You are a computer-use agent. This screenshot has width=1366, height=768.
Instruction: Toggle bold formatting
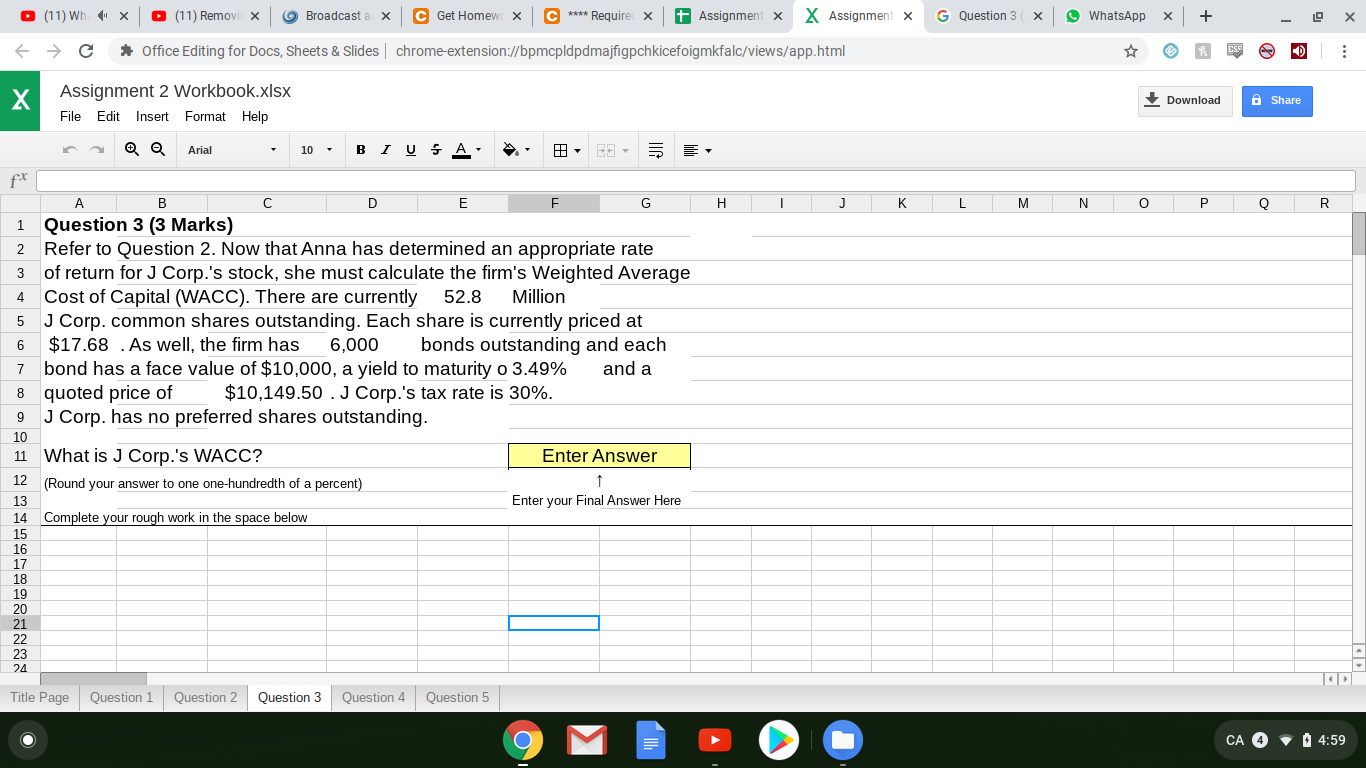tap(361, 150)
